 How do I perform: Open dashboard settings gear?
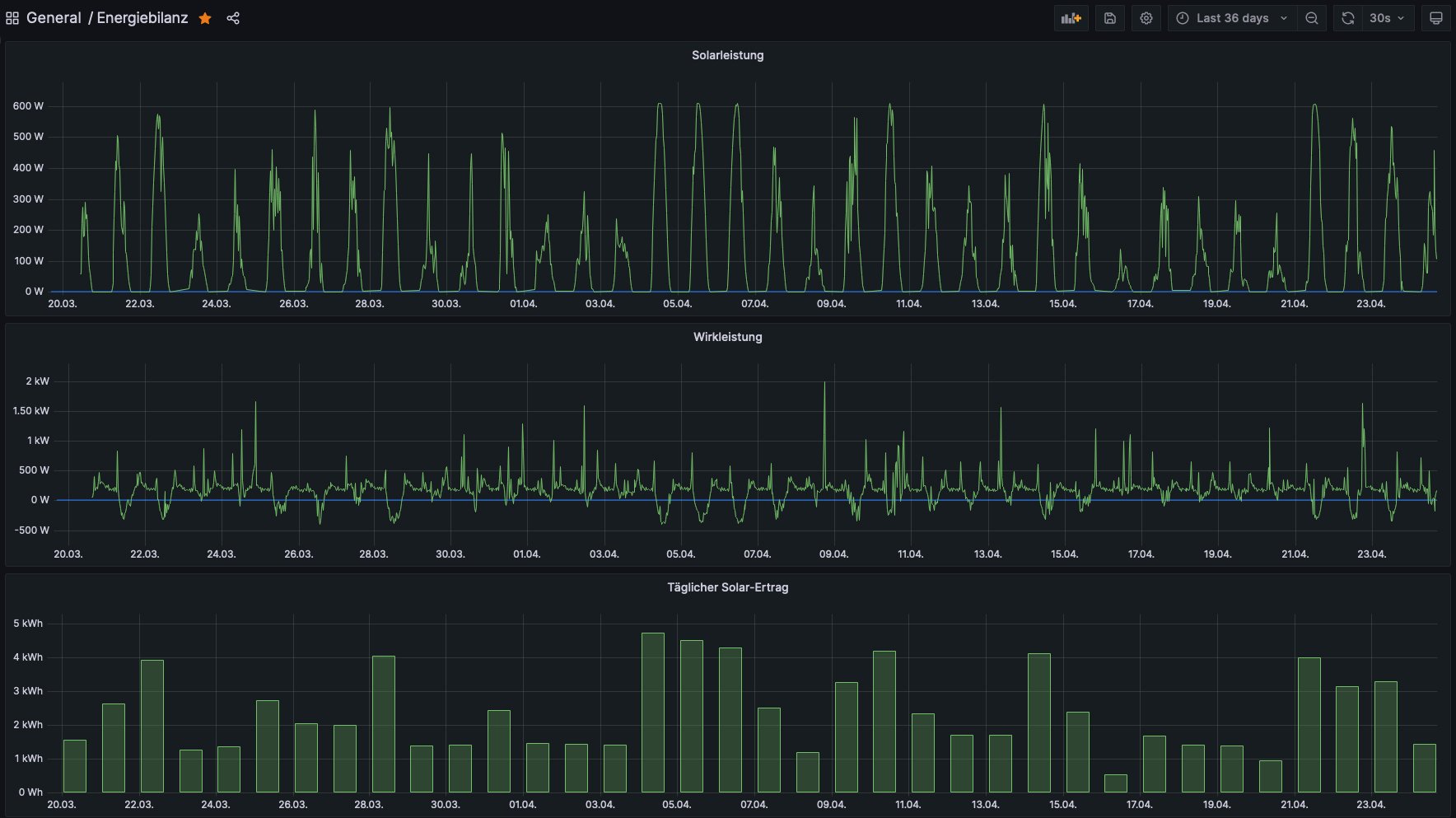(1146, 18)
